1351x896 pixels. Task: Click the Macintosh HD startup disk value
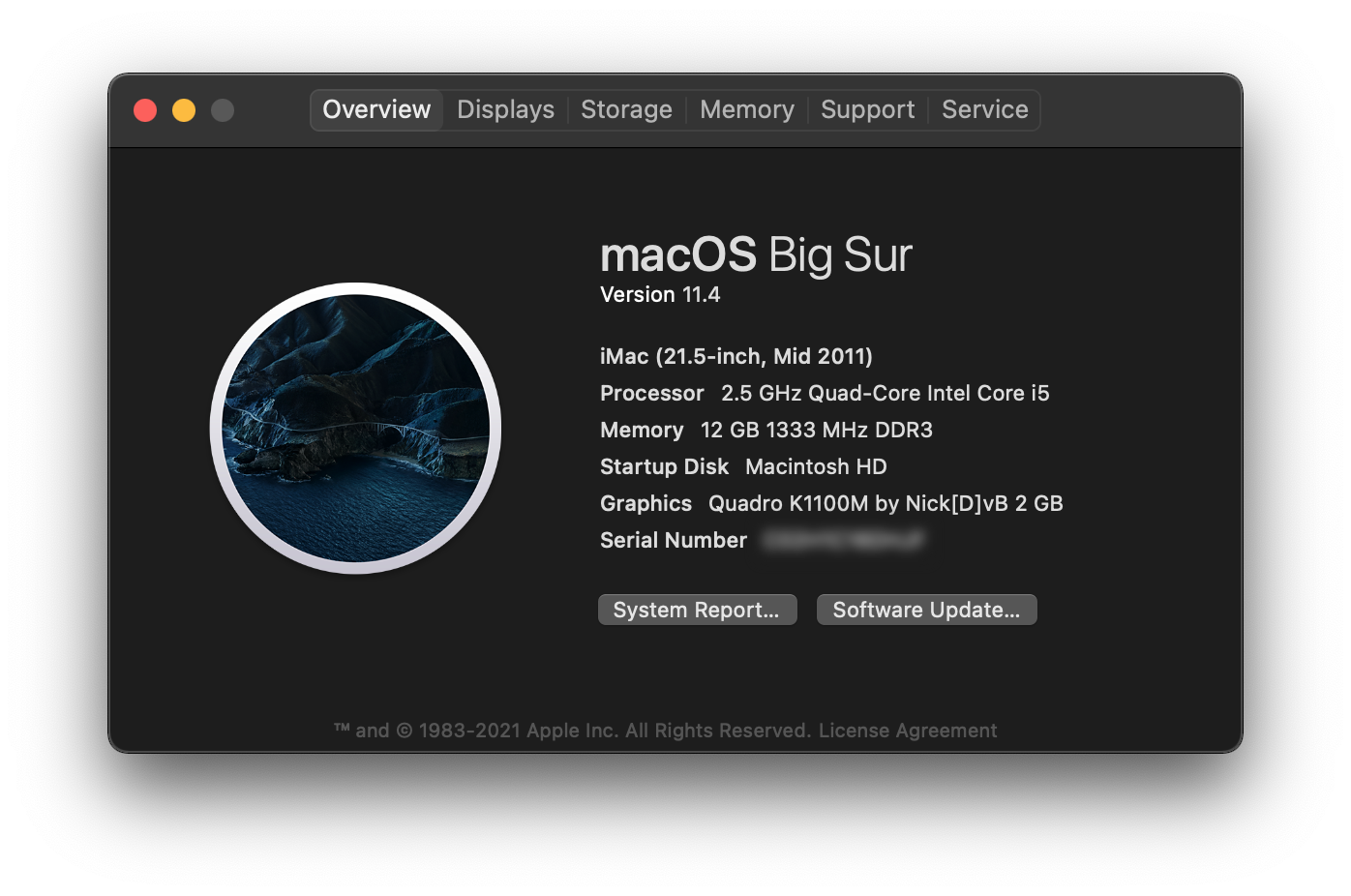(816, 466)
